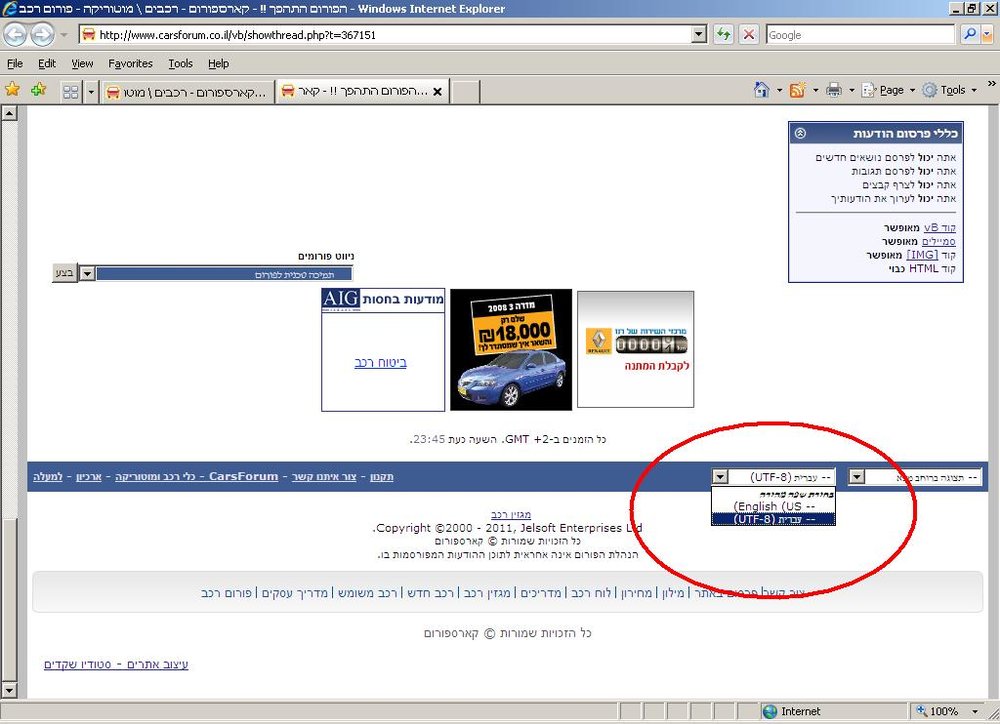Open the Tools dropdown in command bar
Screen dimensions: 1000x724
pos(950,90)
